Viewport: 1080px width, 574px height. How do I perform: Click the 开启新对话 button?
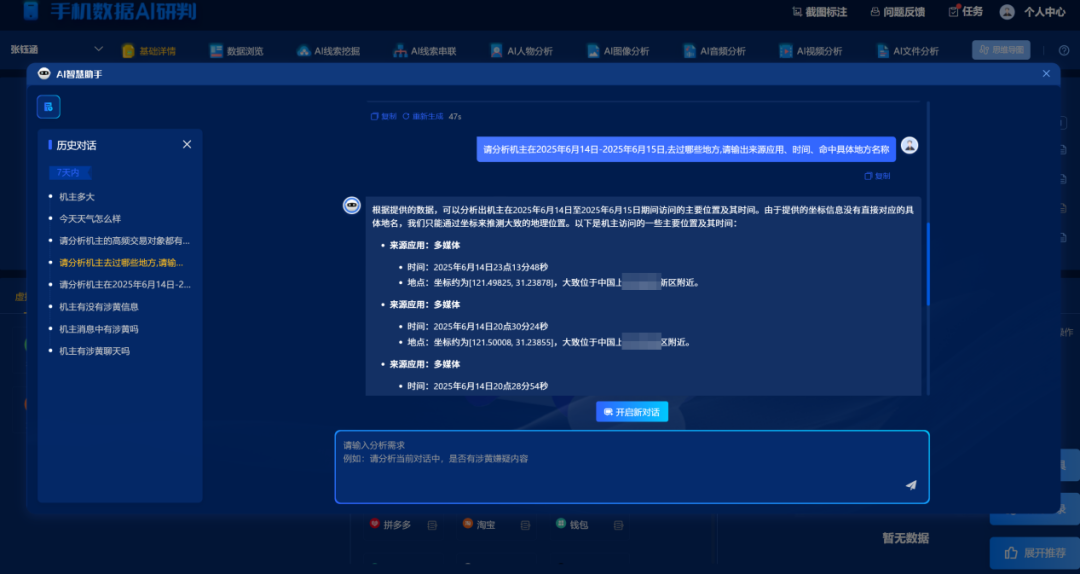pyautogui.click(x=632, y=412)
